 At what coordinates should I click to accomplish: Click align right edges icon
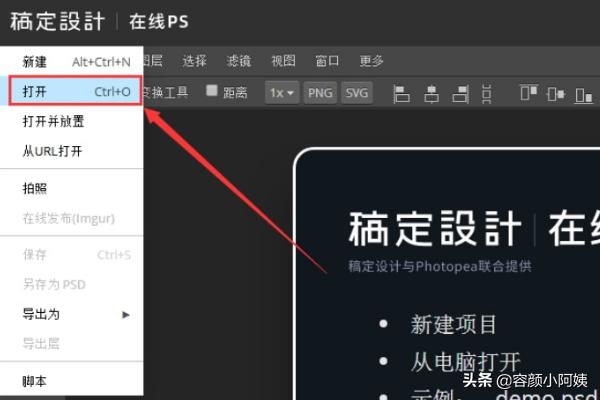point(460,94)
